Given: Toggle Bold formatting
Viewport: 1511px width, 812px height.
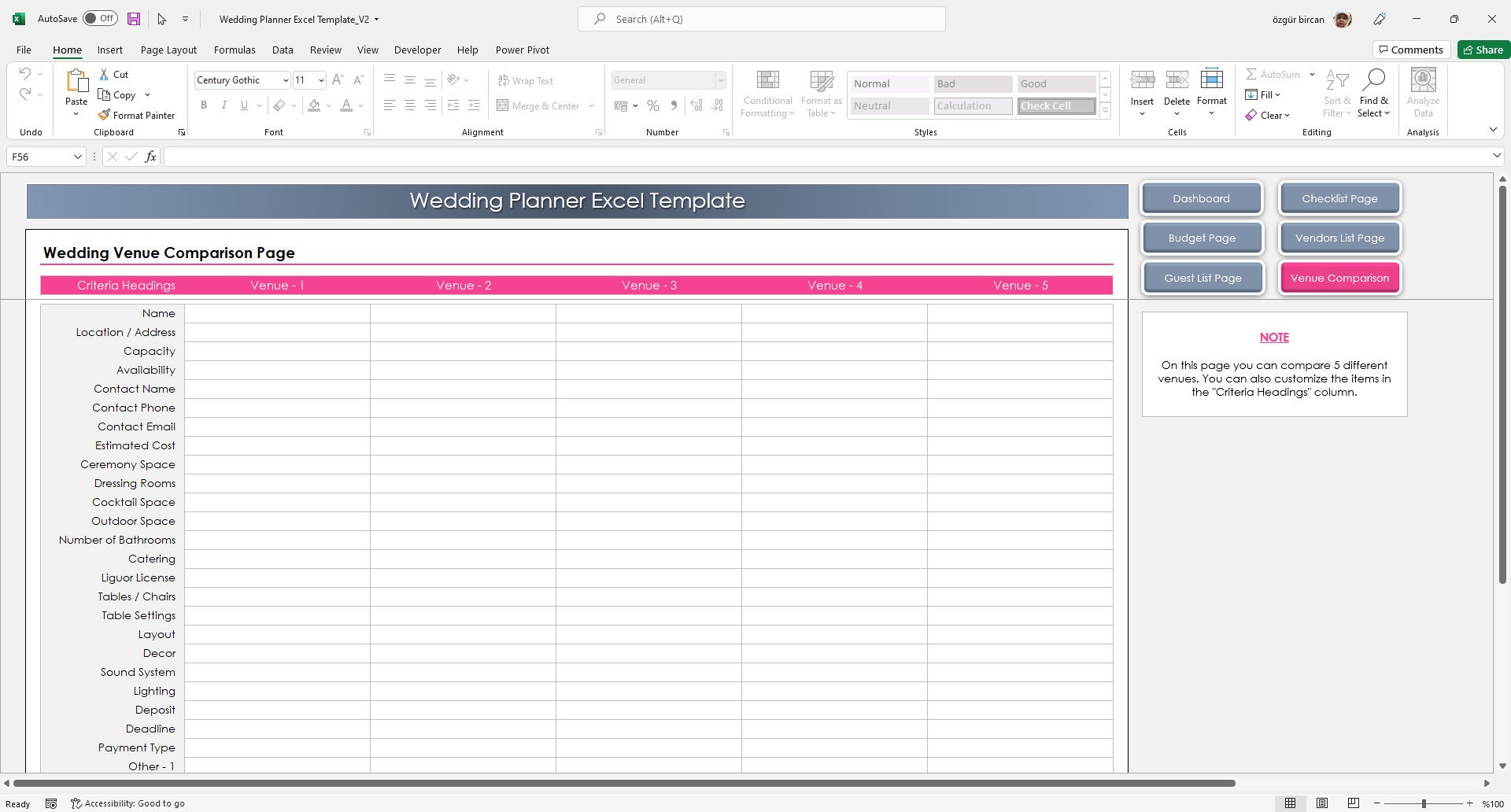Looking at the screenshot, I should [204, 105].
